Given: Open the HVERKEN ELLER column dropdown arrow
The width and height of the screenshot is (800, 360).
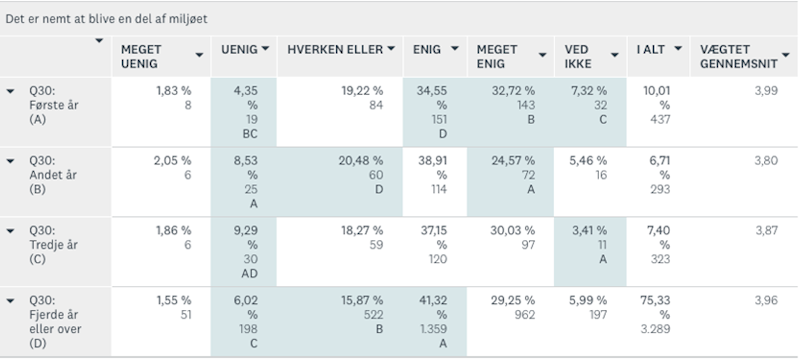Looking at the screenshot, I should pyautogui.click(x=391, y=49).
